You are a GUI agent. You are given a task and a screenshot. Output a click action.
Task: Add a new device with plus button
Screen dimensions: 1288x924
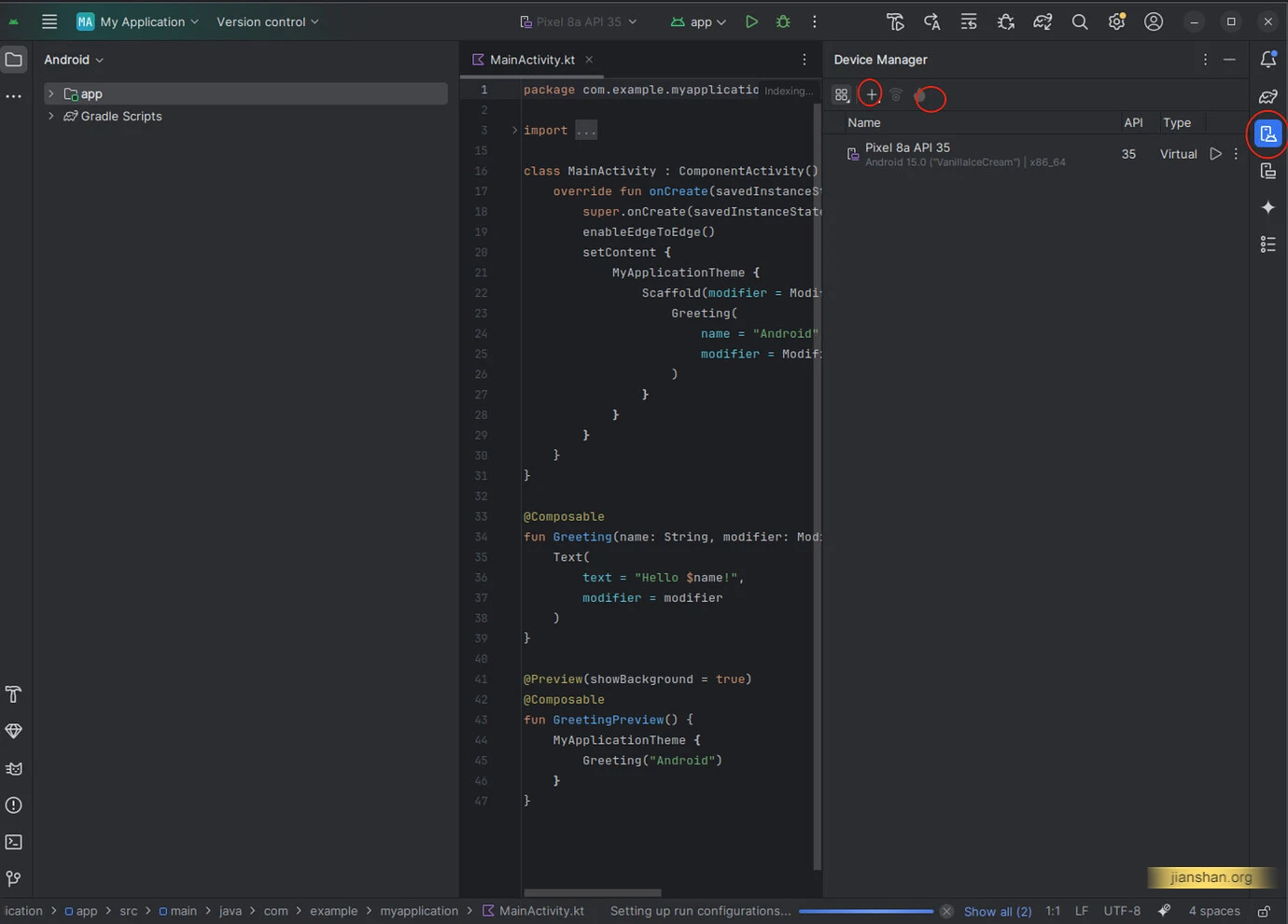point(871,94)
